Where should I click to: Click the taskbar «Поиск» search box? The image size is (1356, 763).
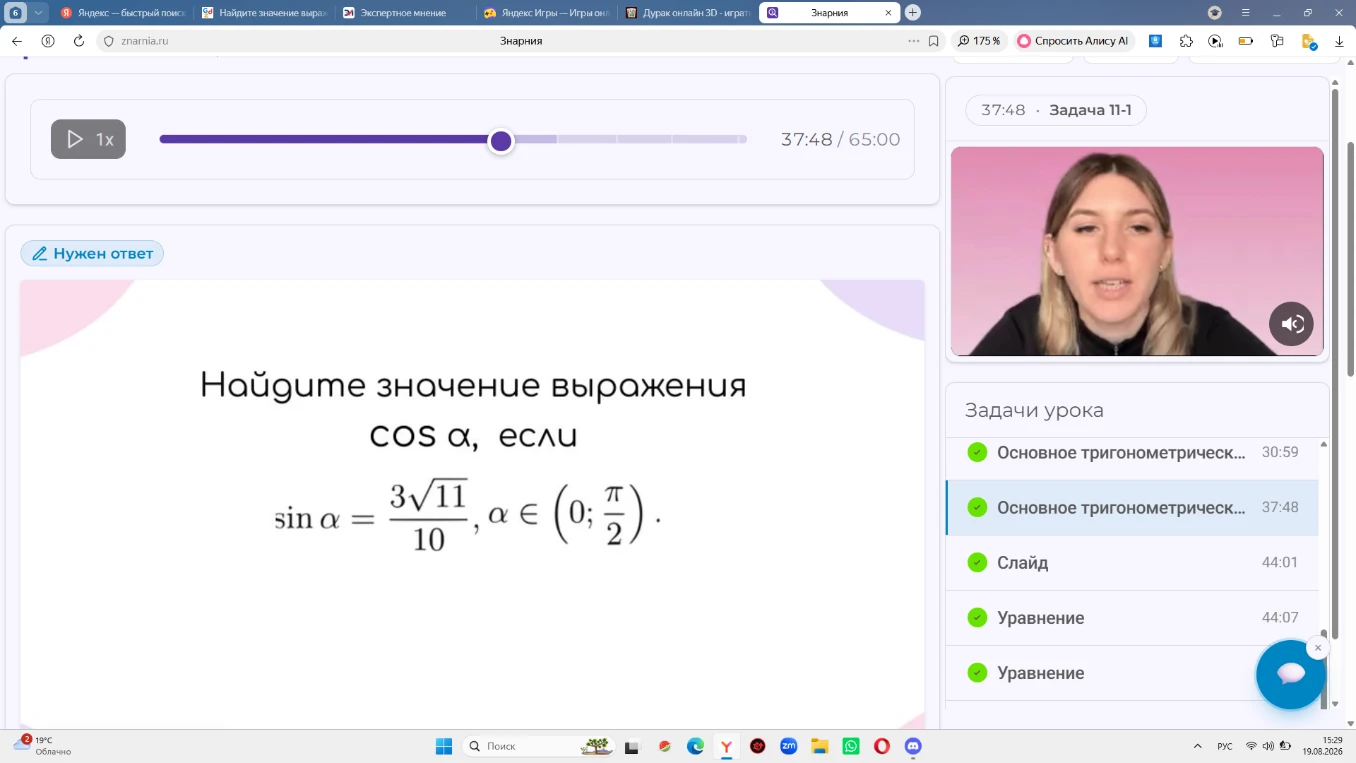(x=540, y=746)
